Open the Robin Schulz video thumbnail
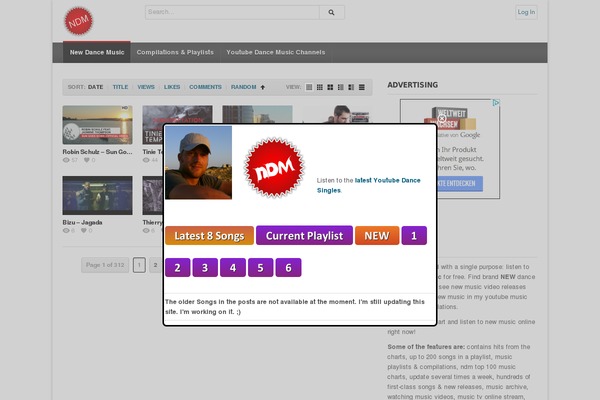The height and width of the screenshot is (400, 600). pyautogui.click(x=98, y=125)
